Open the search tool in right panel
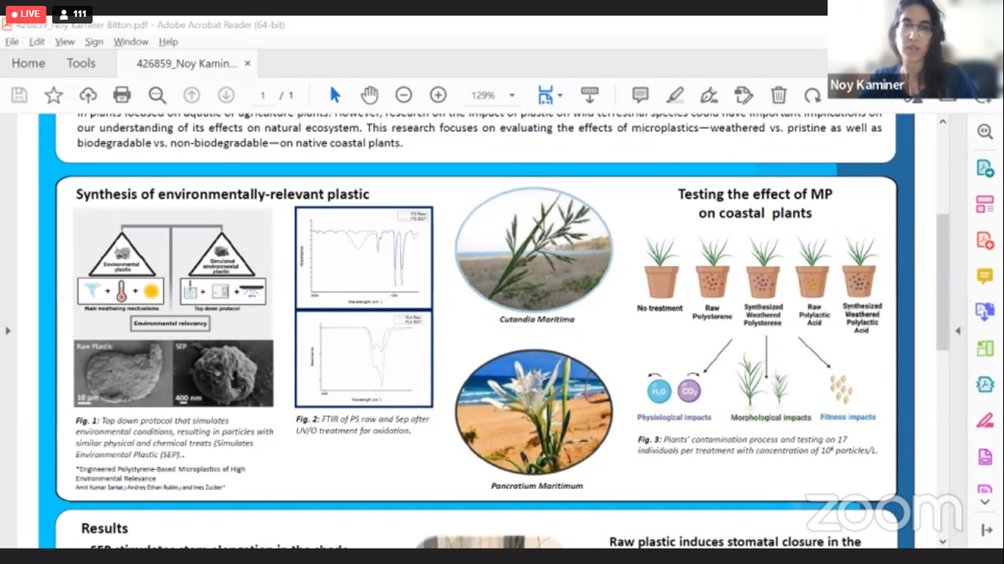Image resolution: width=1004 pixels, height=564 pixels. tap(985, 132)
